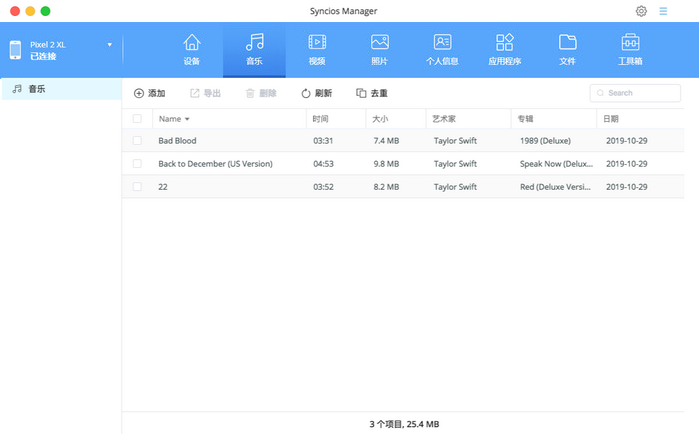Toggle the select-all checkbox in header
Screen dimensions: 699x439
pyautogui.click(x=137, y=119)
